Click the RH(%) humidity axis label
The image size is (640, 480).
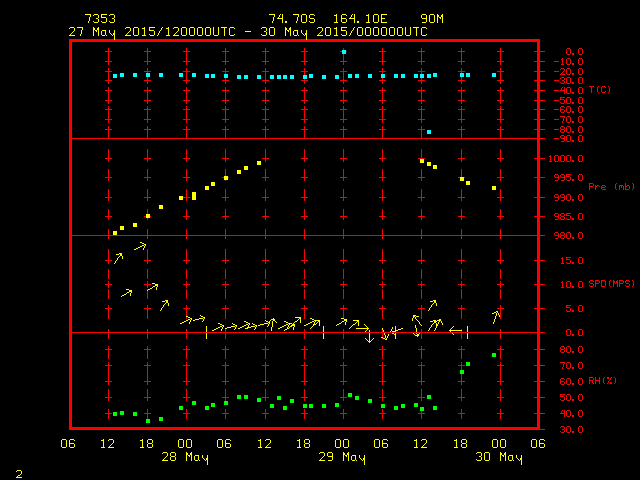[x=601, y=381]
